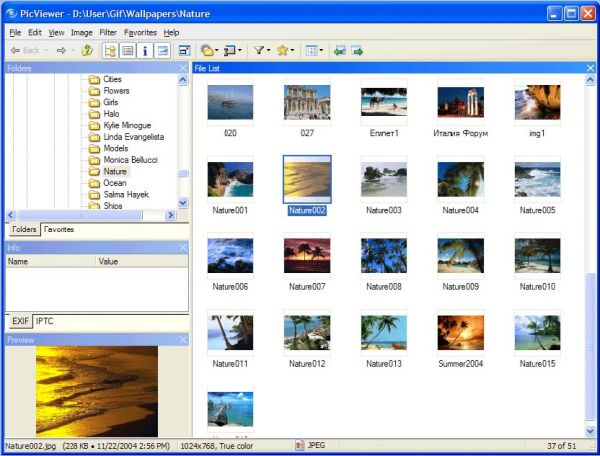Switch to the Favorites tab

(58, 229)
